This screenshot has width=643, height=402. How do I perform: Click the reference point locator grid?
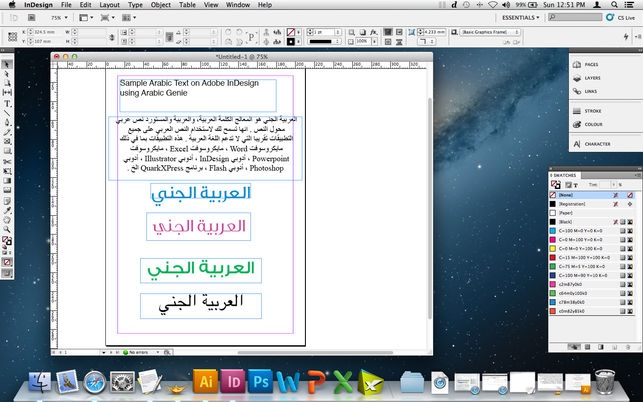[12, 37]
